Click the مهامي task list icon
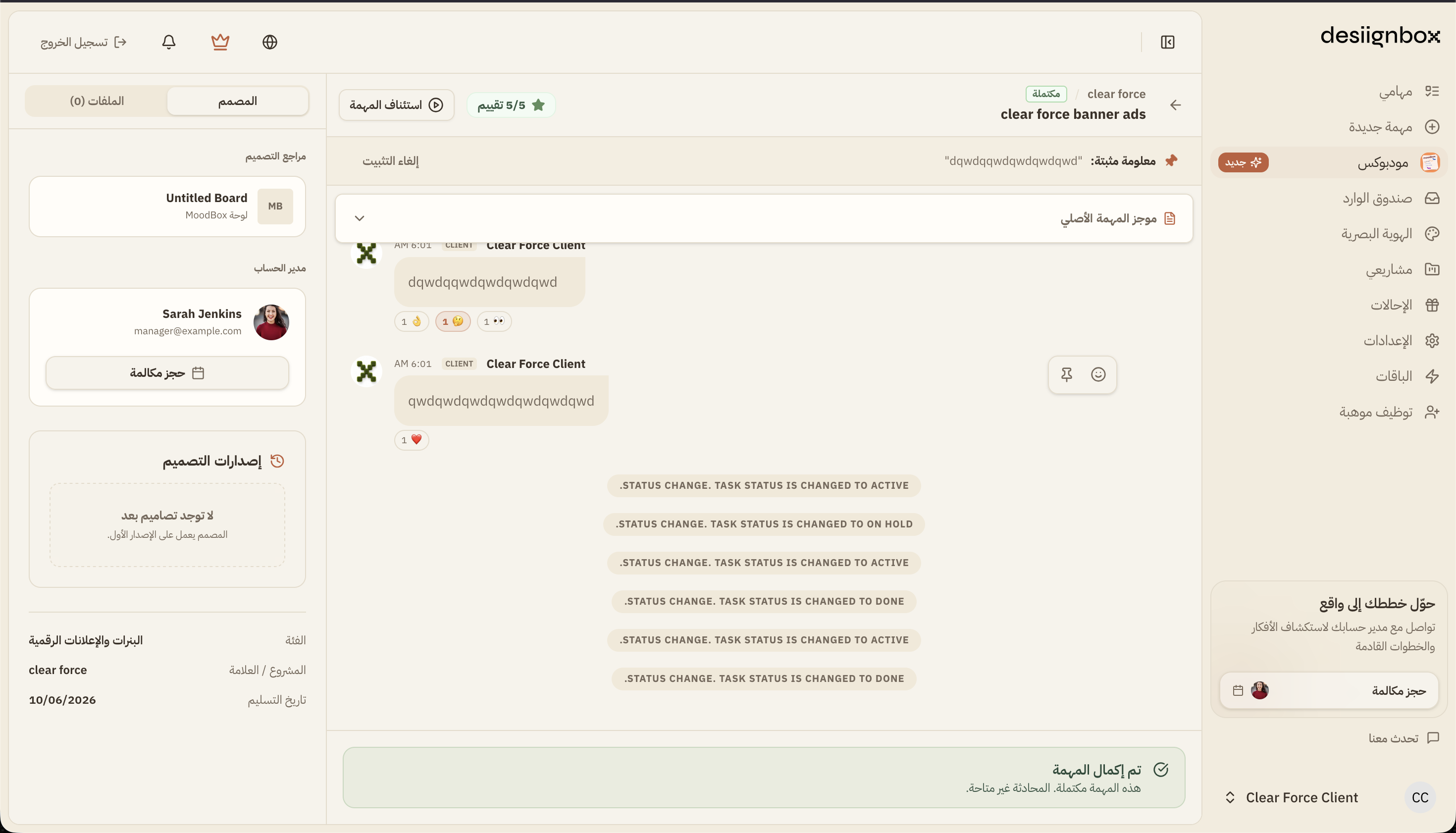 (x=1432, y=91)
